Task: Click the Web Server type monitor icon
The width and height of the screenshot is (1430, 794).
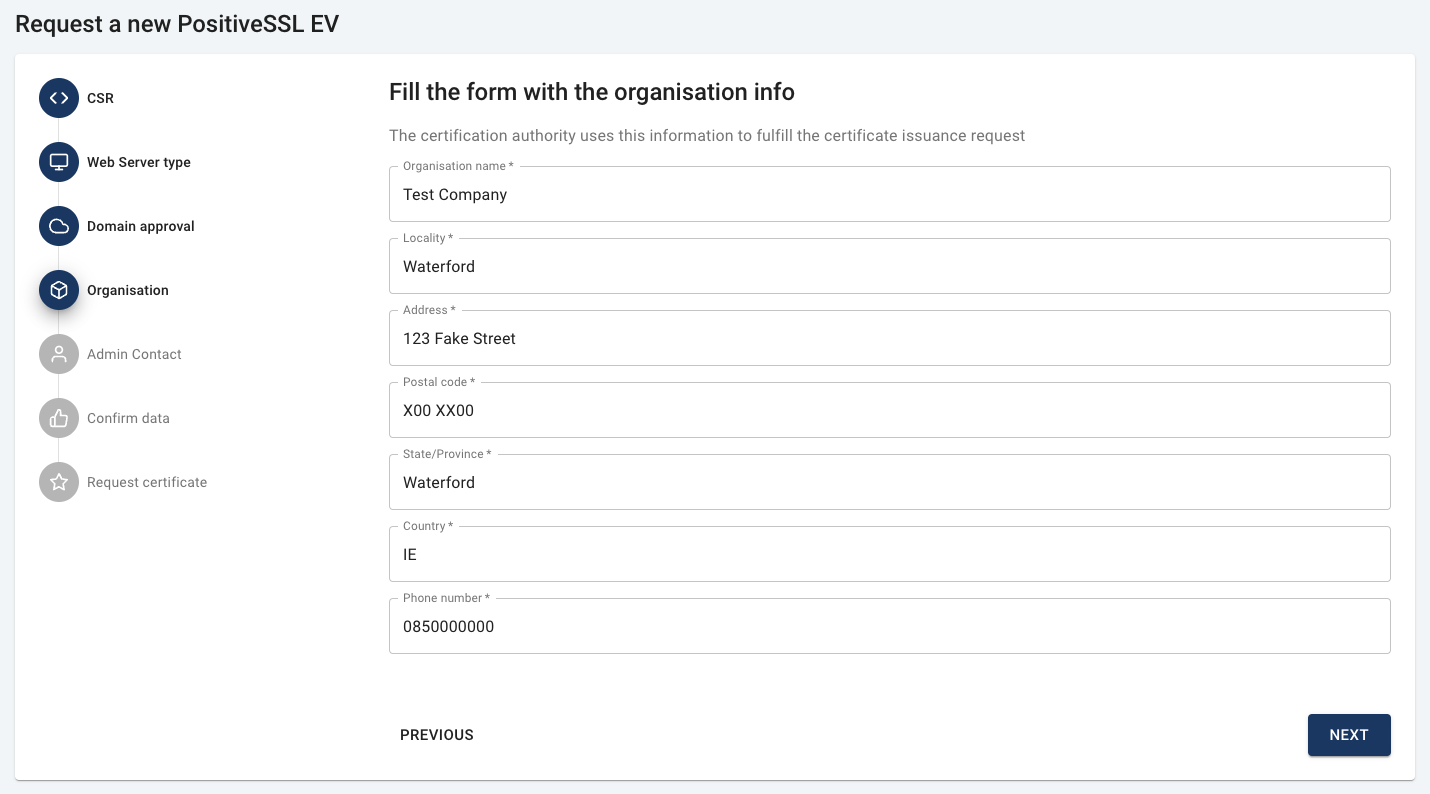Action: click(59, 162)
